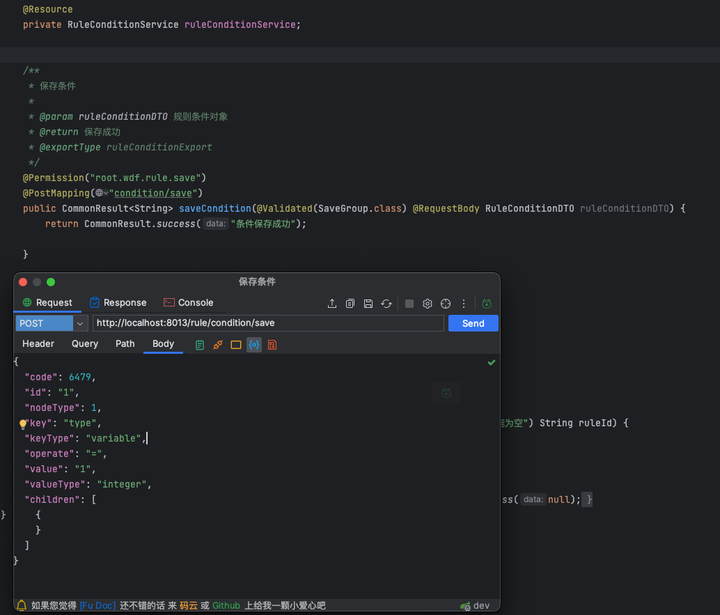The width and height of the screenshot is (720, 615).
Task: Click the Github link in status bar
Action: (x=226, y=606)
